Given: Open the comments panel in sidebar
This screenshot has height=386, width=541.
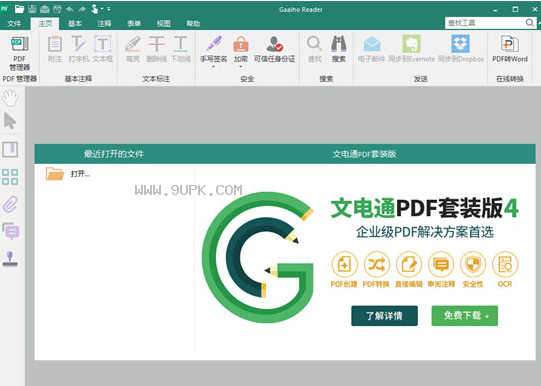Looking at the screenshot, I should (x=11, y=231).
